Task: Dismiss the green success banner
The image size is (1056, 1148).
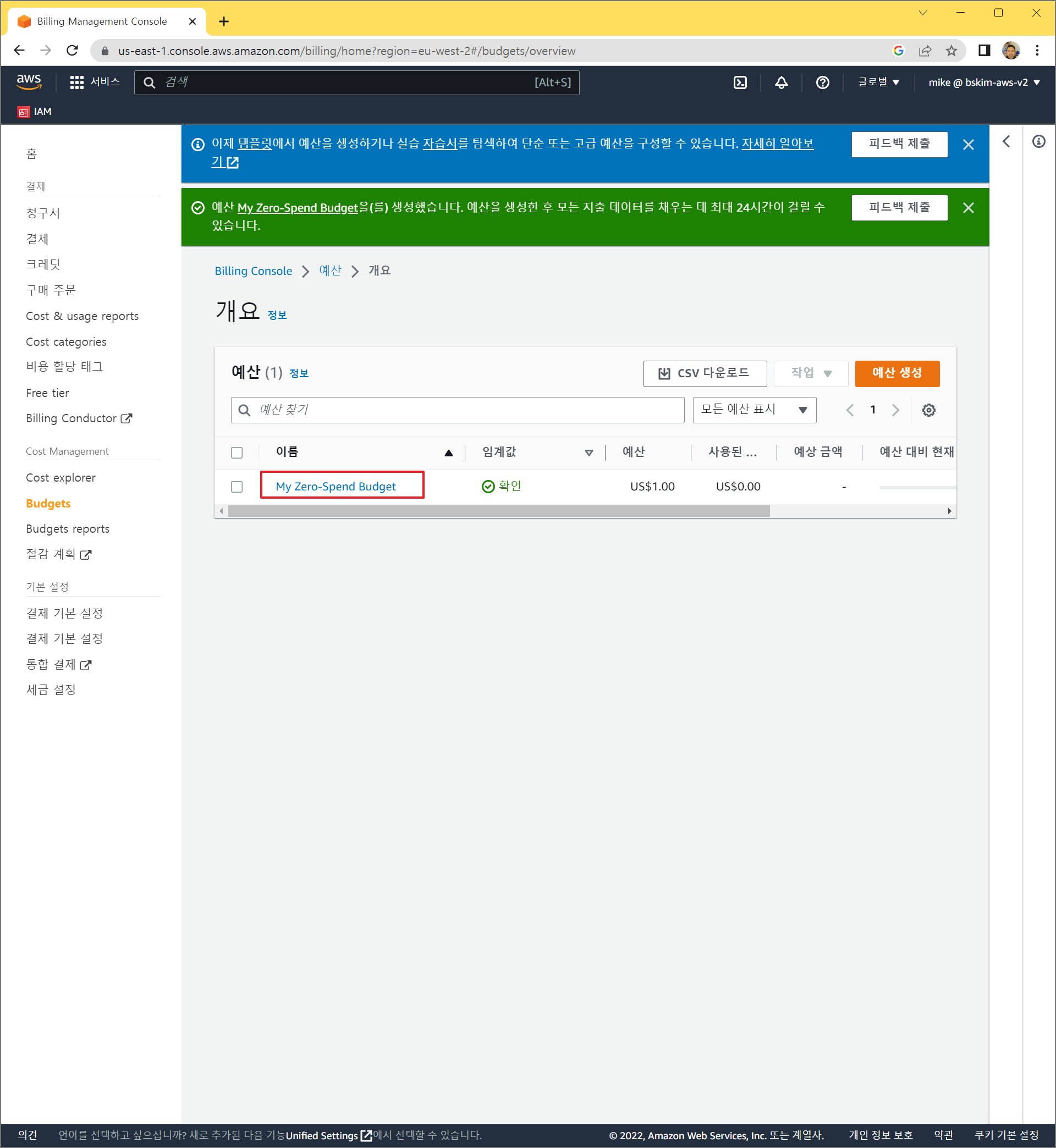Action: [x=968, y=207]
